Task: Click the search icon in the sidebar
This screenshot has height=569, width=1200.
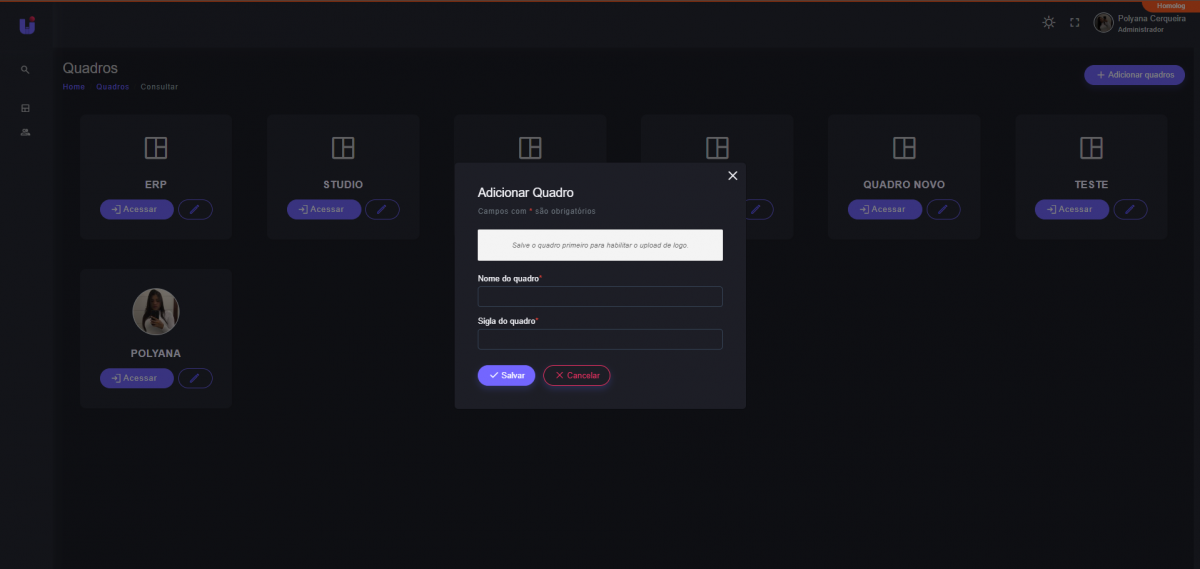Action: coord(25,70)
